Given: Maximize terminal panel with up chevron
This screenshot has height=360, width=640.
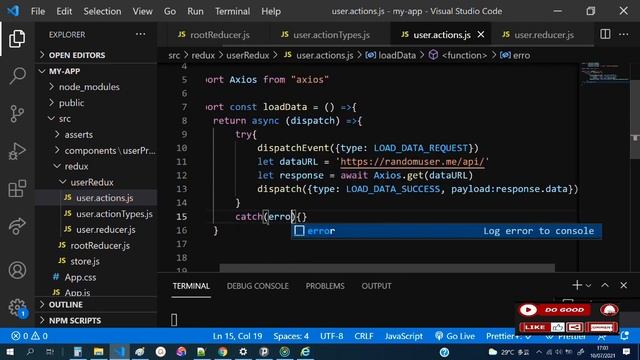Looking at the screenshot, I should 605,285.
